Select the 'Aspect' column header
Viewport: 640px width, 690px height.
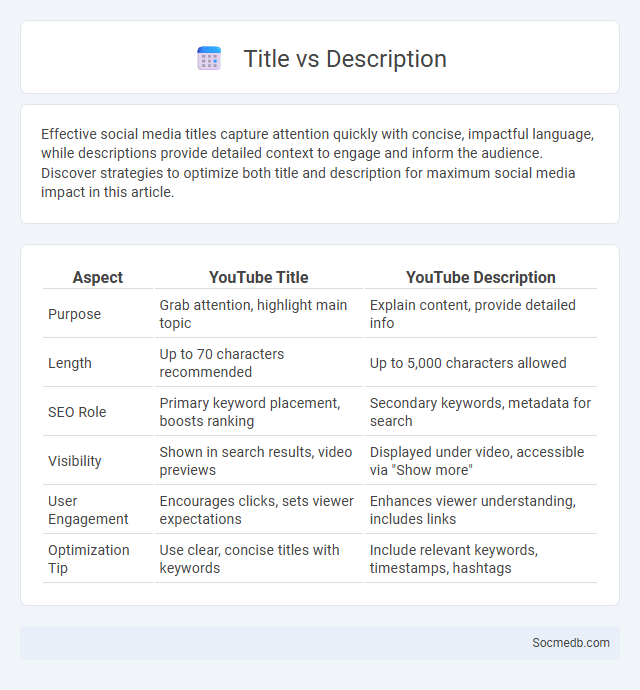(98, 277)
